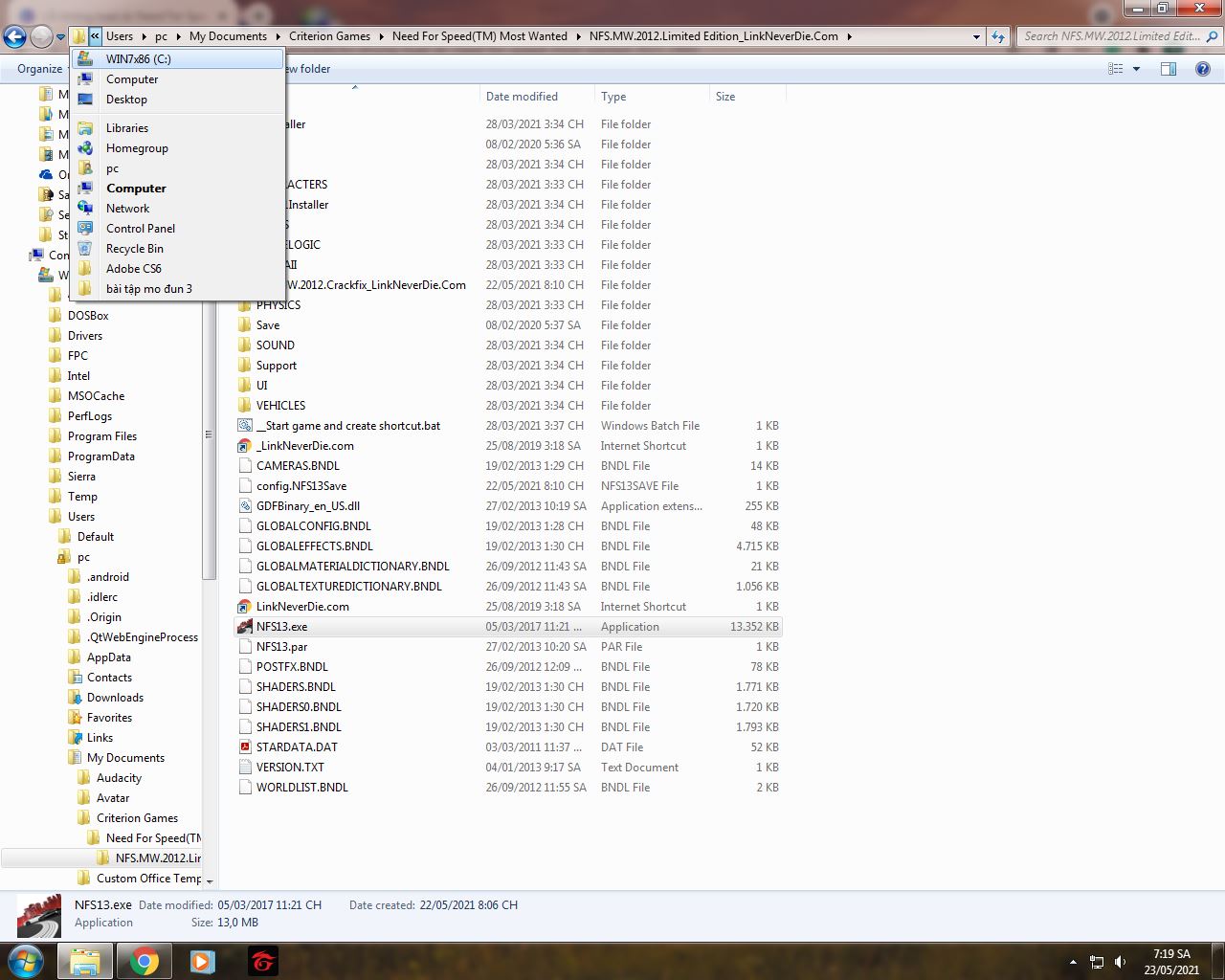Click the volume speaker tray icon
The width and height of the screenshot is (1225, 980).
click(x=1120, y=962)
